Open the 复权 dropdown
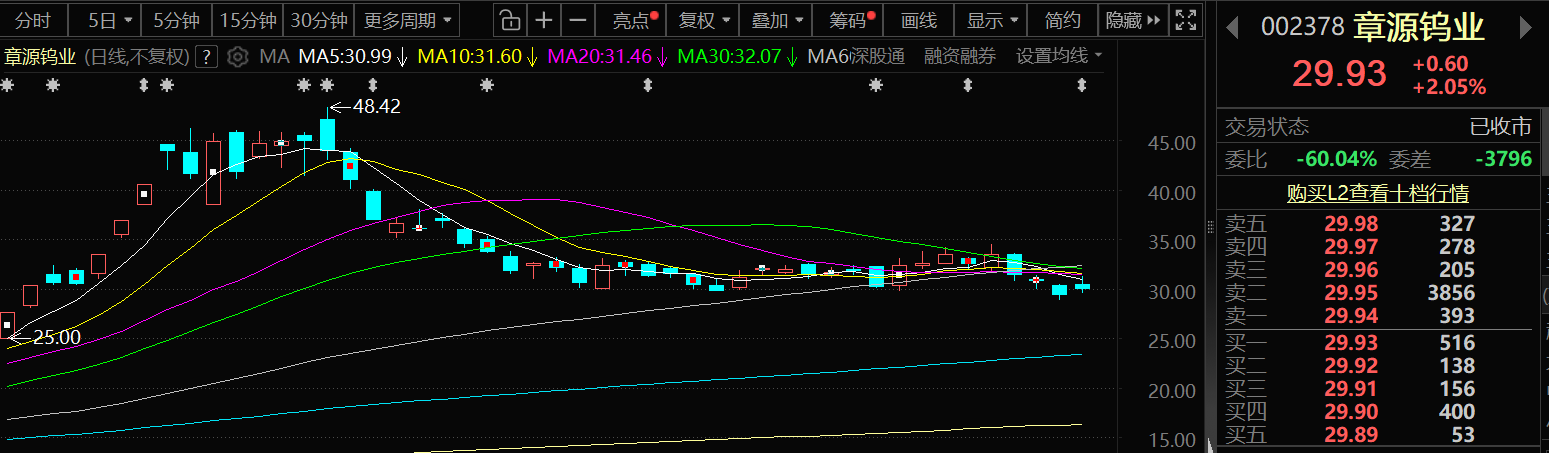This screenshot has height=453, width=1549. pos(703,20)
